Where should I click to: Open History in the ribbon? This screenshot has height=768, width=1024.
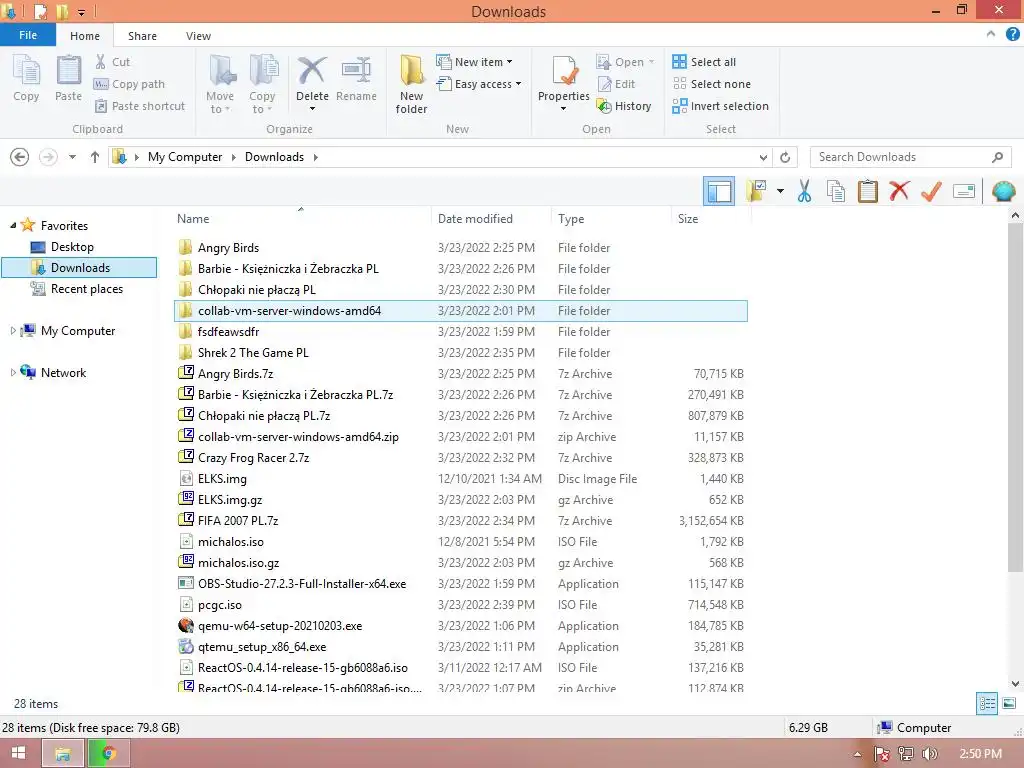click(624, 106)
